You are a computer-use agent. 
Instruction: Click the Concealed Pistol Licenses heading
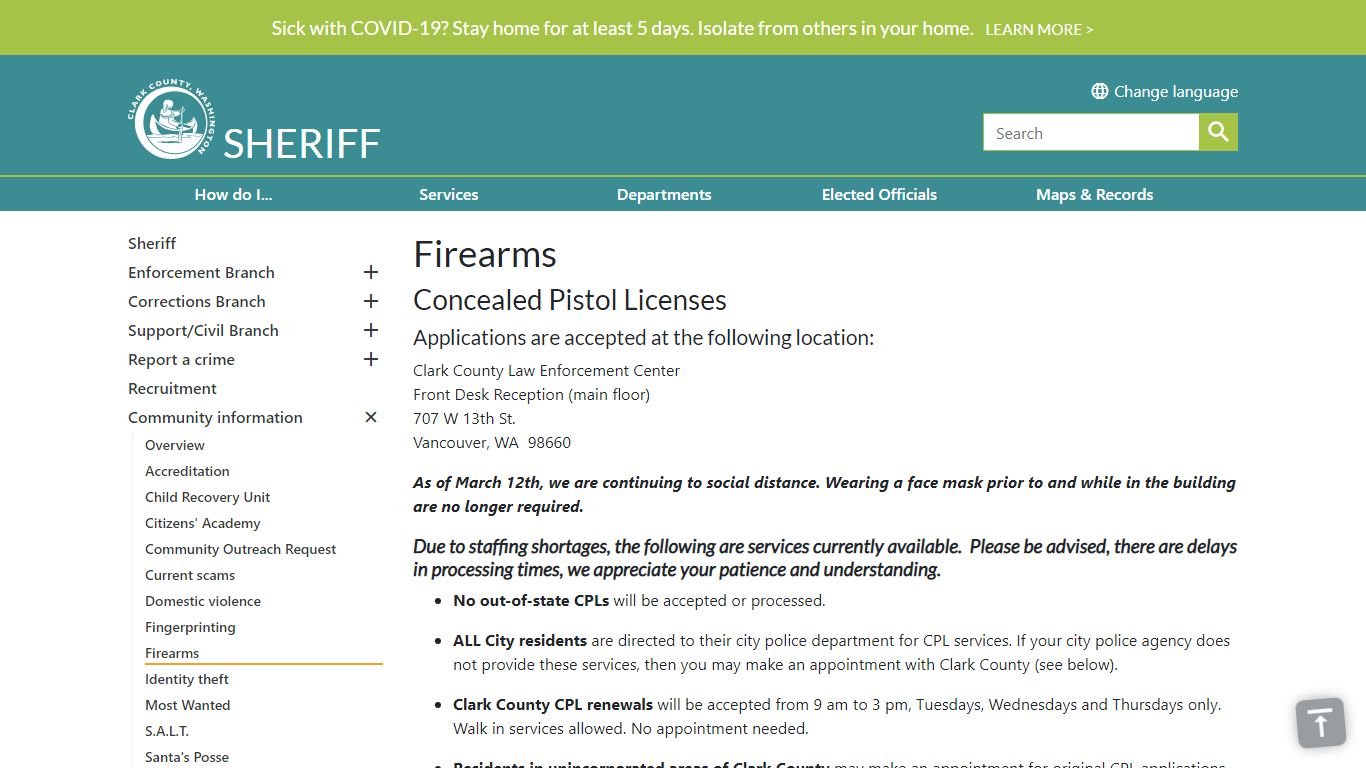[570, 300]
